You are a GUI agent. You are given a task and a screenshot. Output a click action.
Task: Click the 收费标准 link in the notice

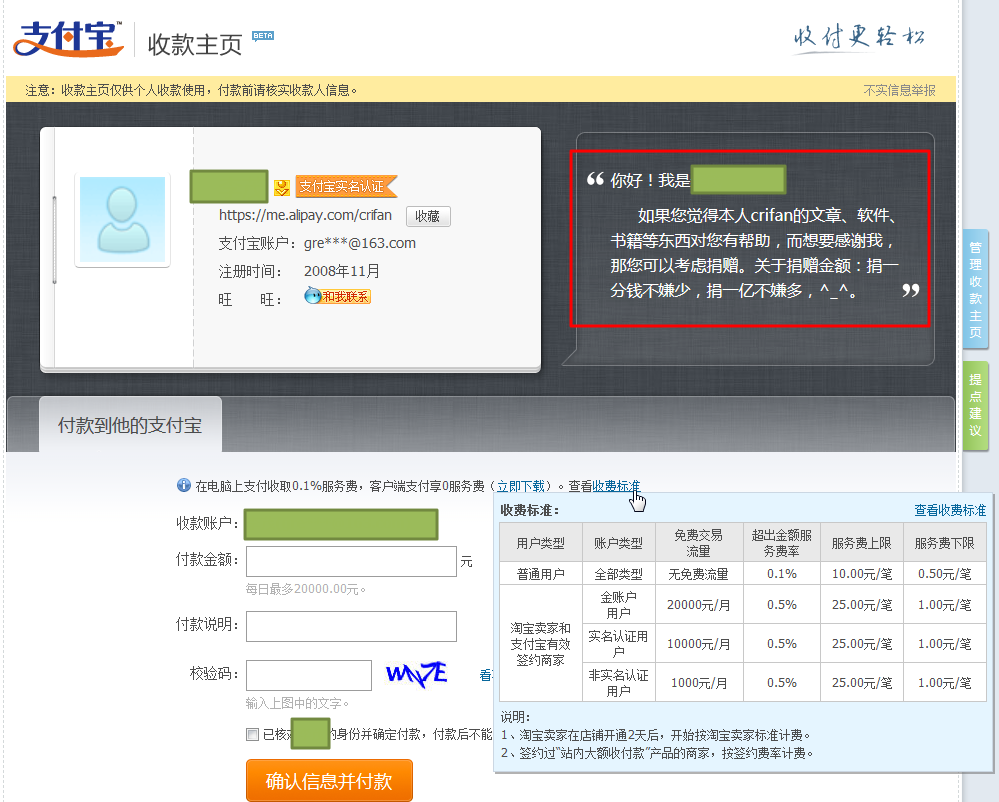(616, 486)
